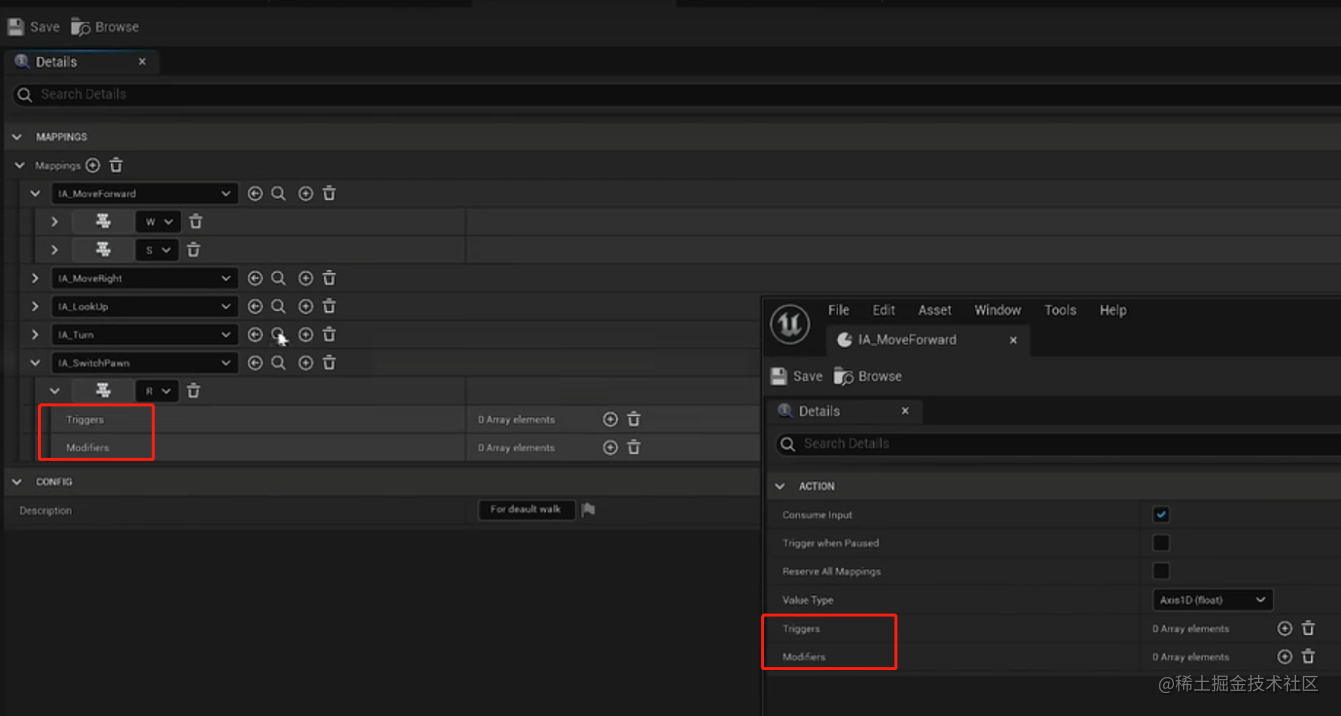Click the Mappings add button to create a mapping
This screenshot has height=716, width=1341.
(x=92, y=165)
